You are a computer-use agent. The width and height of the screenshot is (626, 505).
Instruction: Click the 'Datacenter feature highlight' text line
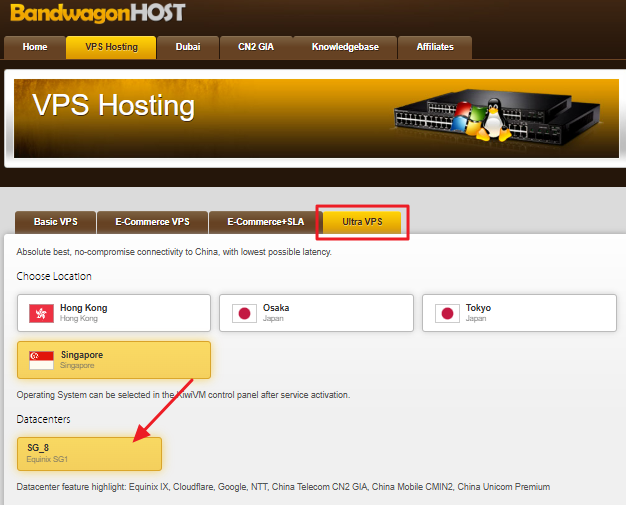283,487
